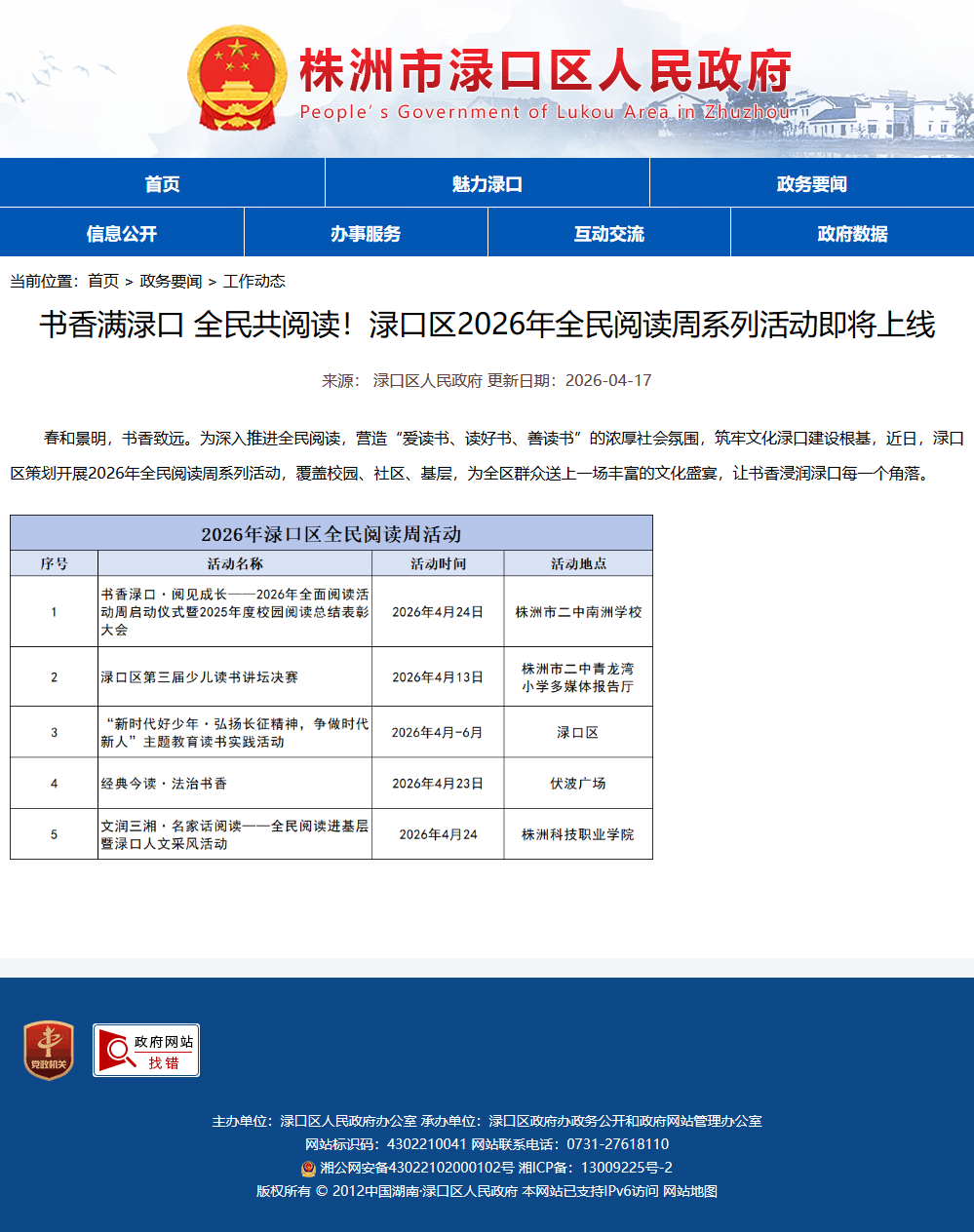
Task: Select the 信息公开 menu item
Action: (x=121, y=233)
